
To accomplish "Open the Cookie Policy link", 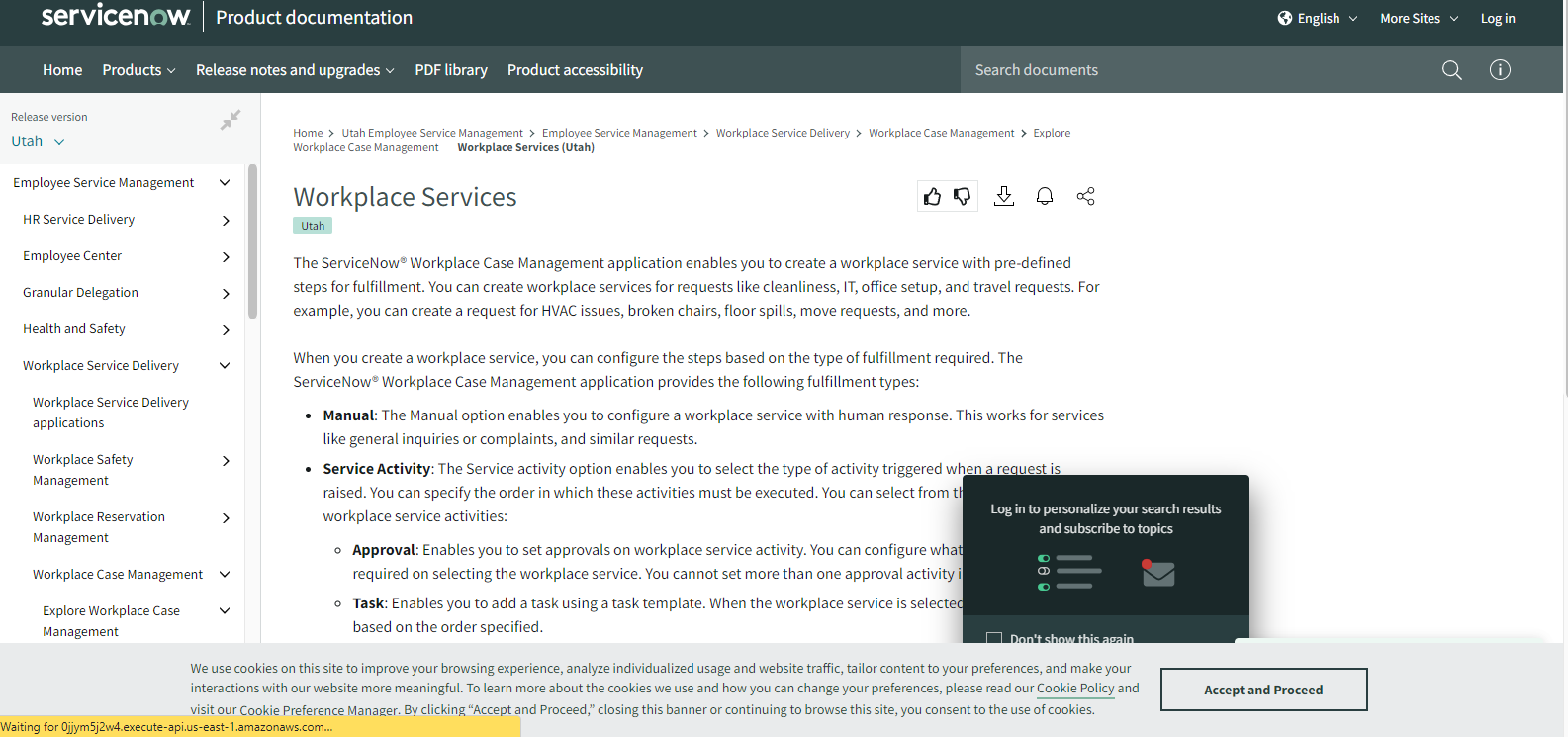I will coord(1075,689).
